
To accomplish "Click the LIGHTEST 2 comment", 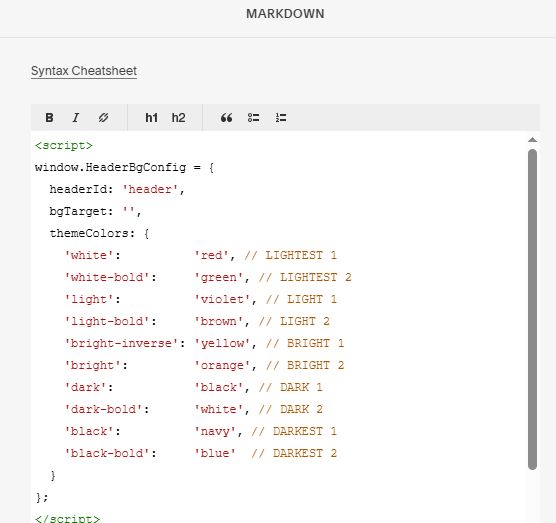I will [305, 277].
